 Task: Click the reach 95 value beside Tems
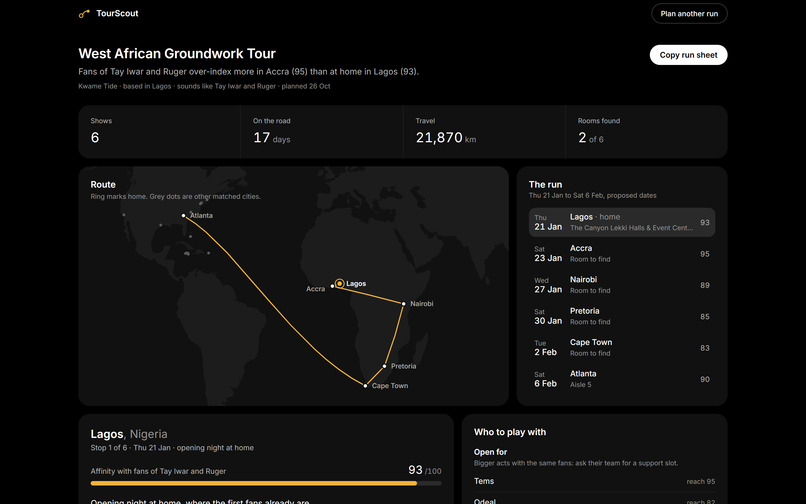pos(701,482)
